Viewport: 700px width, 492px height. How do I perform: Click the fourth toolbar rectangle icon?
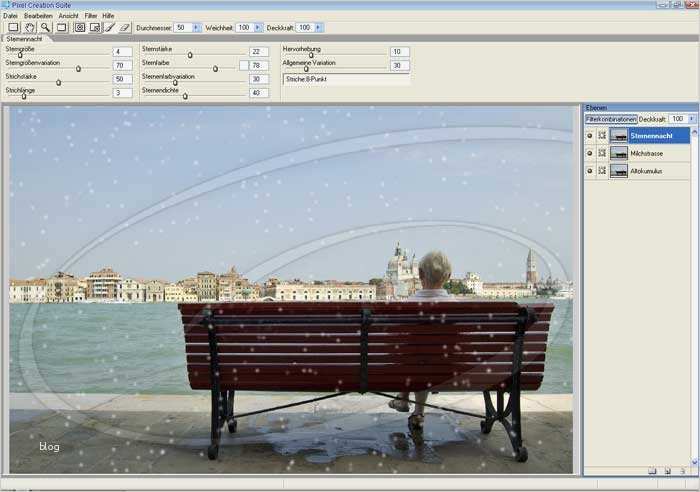[62, 27]
